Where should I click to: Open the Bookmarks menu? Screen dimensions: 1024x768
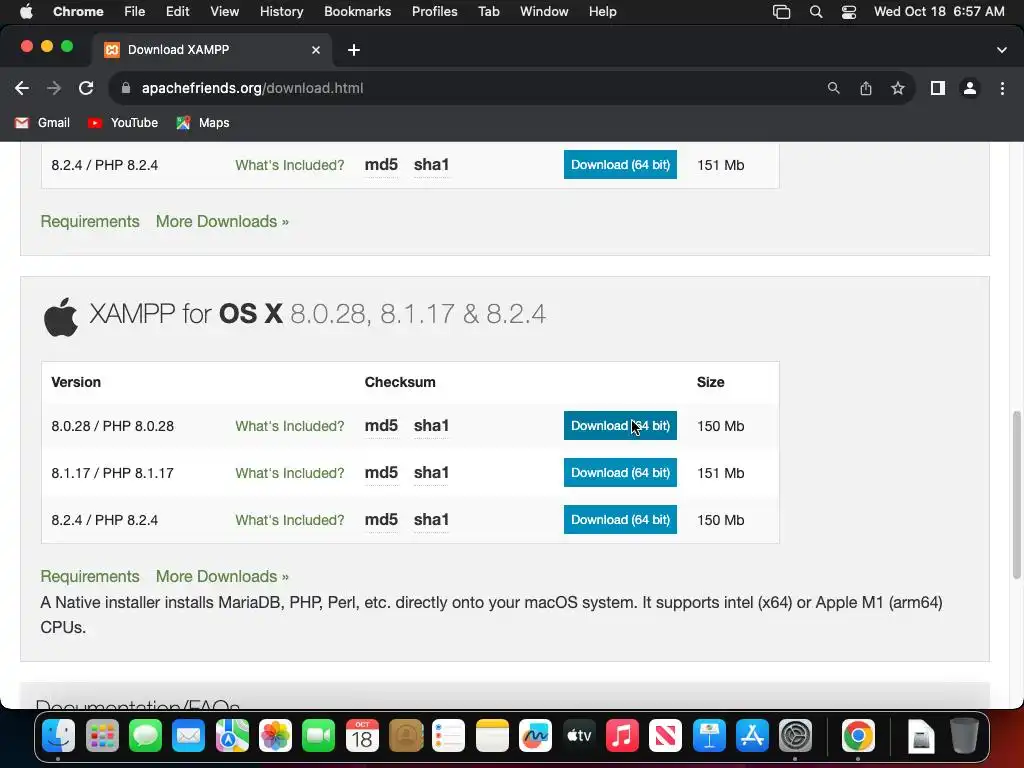pos(357,12)
